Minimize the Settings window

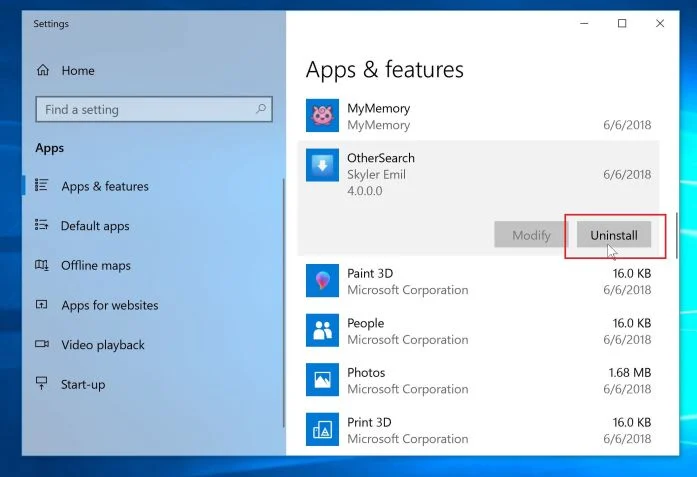coord(585,23)
